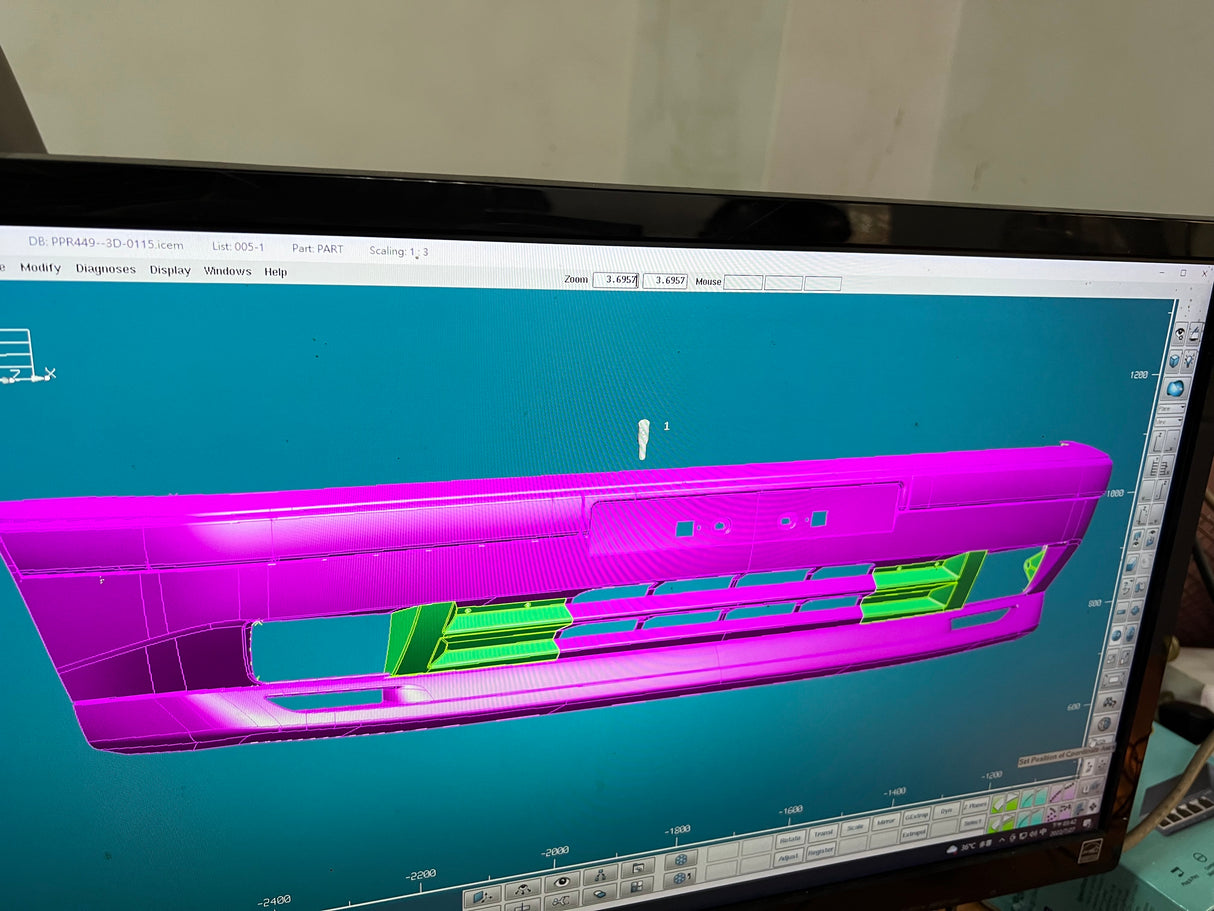The width and height of the screenshot is (1214, 911).
Task: Open the Display menu
Action: 170,270
